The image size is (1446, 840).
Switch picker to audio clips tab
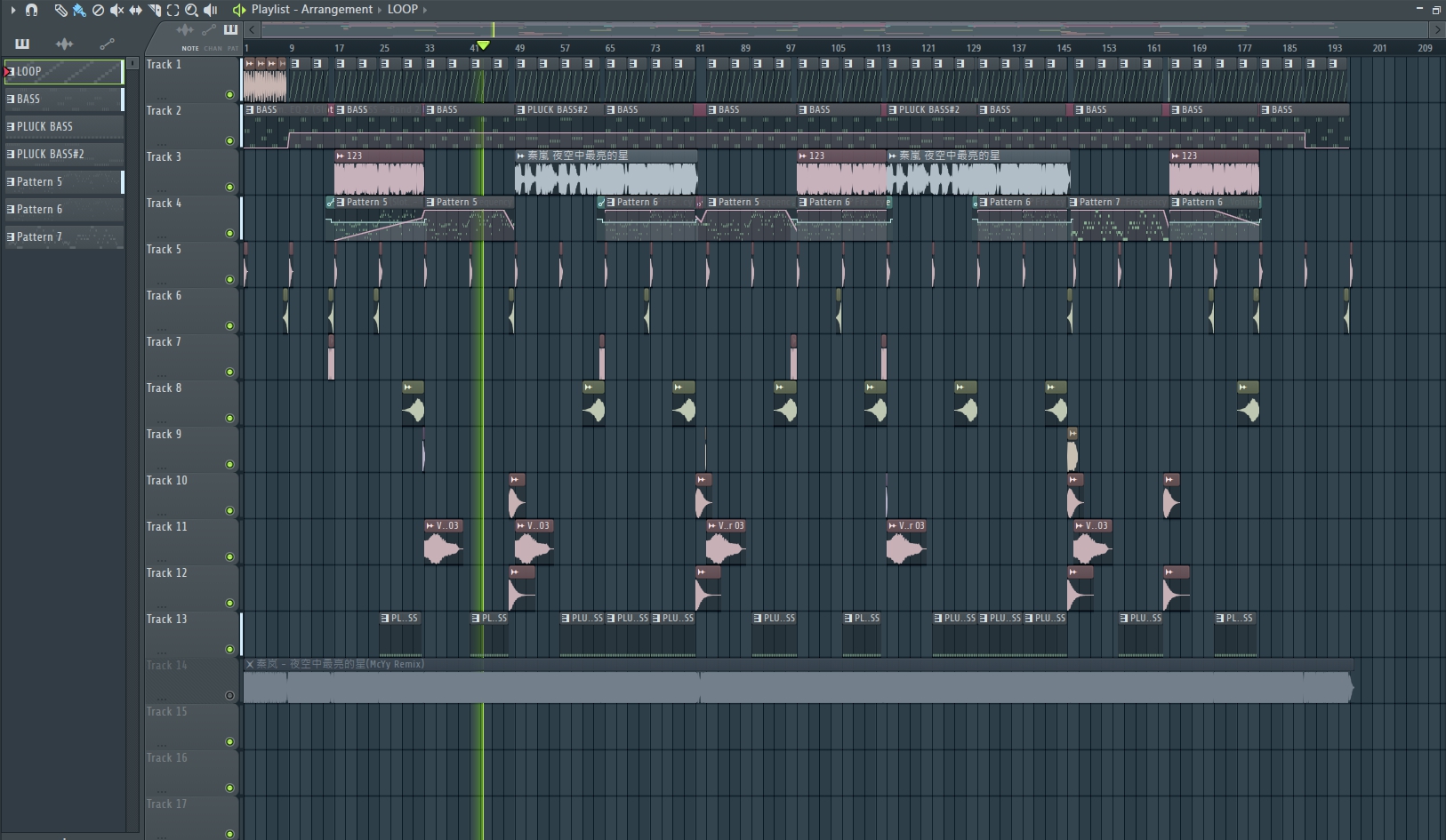tap(64, 44)
